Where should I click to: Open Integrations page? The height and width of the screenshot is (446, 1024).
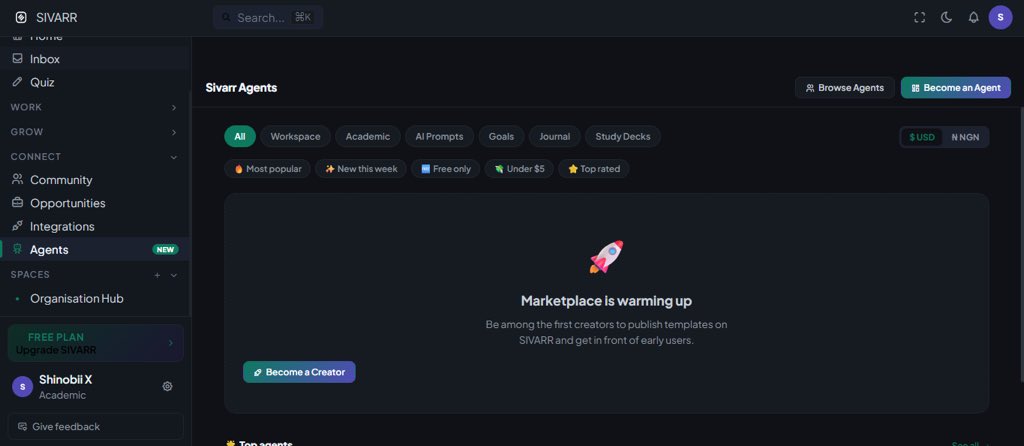pyautogui.click(x=95, y=227)
